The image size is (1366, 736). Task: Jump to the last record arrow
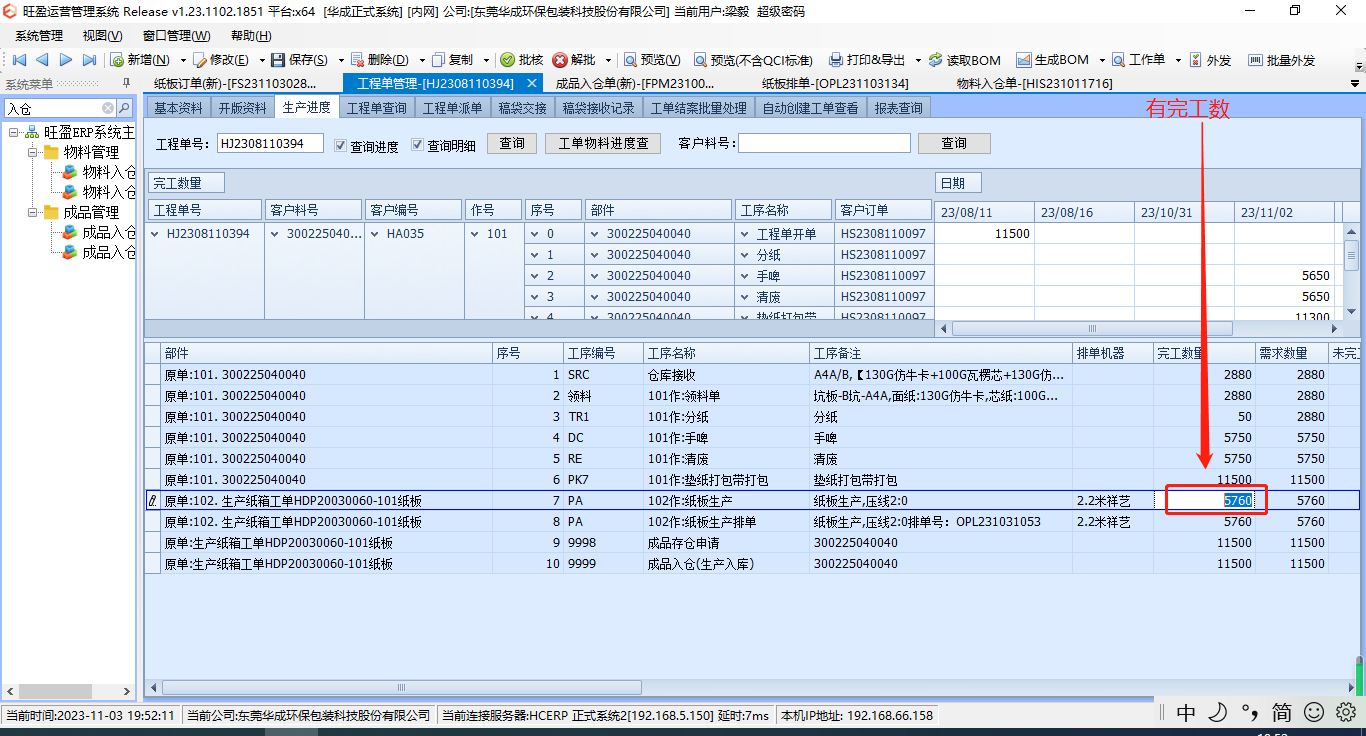[x=88, y=60]
